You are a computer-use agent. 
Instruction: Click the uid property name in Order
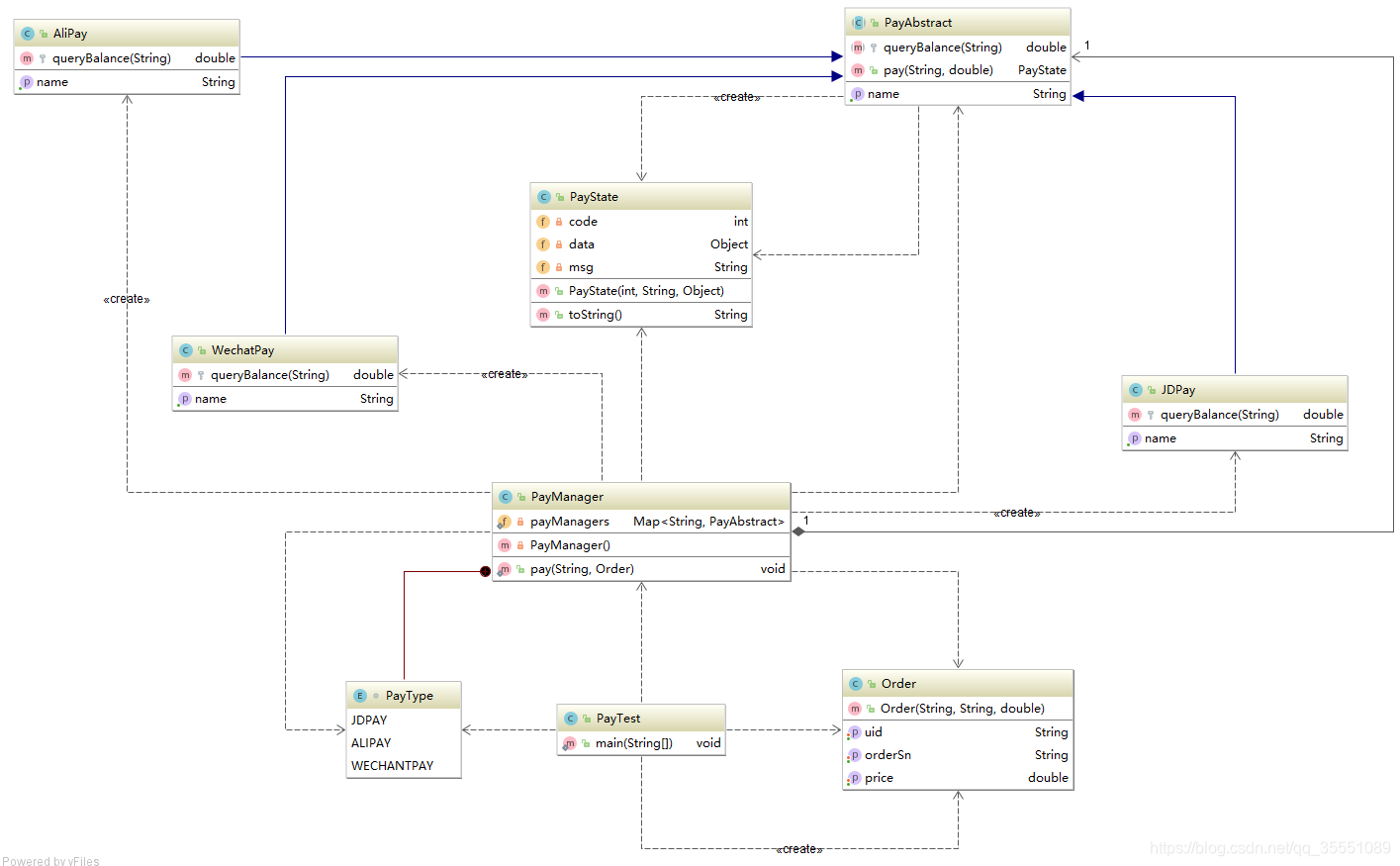874,732
